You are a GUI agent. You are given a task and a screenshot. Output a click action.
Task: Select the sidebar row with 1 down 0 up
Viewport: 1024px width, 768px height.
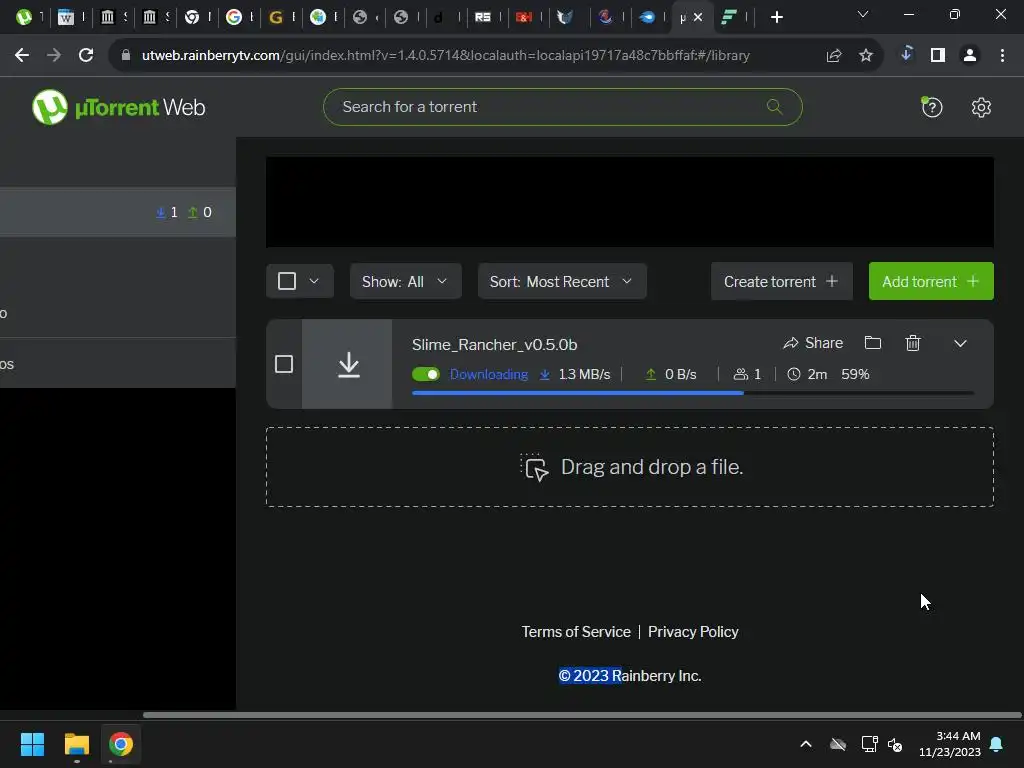pyautogui.click(x=118, y=212)
